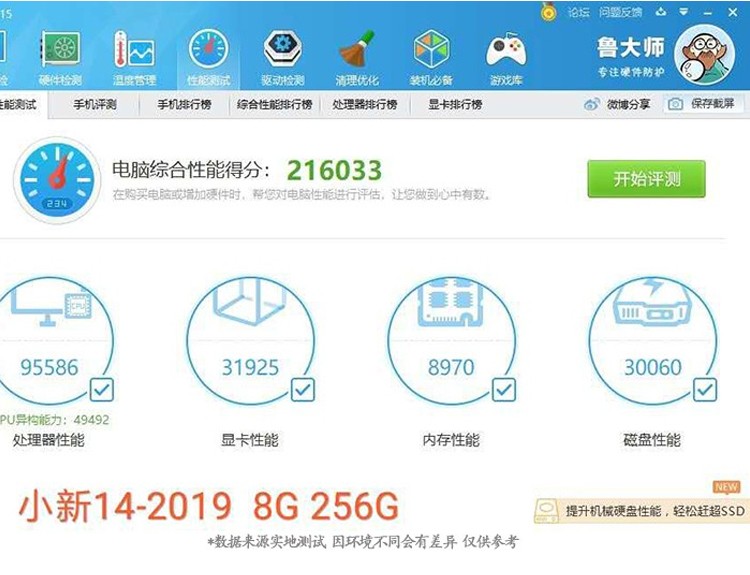Image resolution: width=750 pixels, height=575 pixels.
Task: Switch to the 综合性能排行榜 tab
Action: [275, 104]
